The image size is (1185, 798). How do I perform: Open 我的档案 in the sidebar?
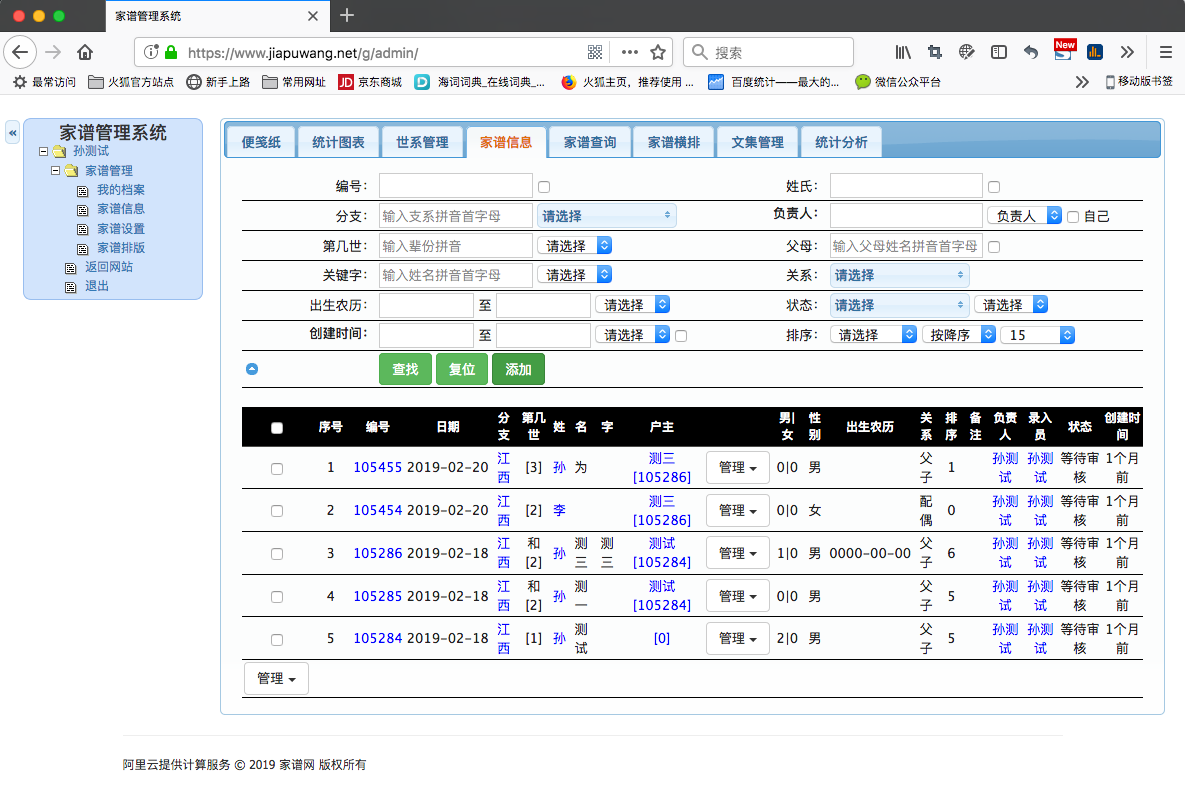121,190
